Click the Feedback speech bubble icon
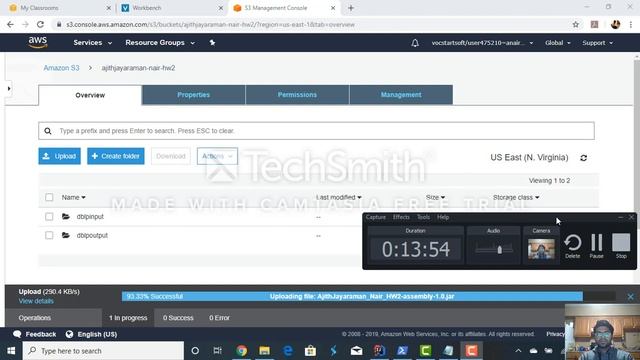Screen dimensions: 640x360 [17, 334]
